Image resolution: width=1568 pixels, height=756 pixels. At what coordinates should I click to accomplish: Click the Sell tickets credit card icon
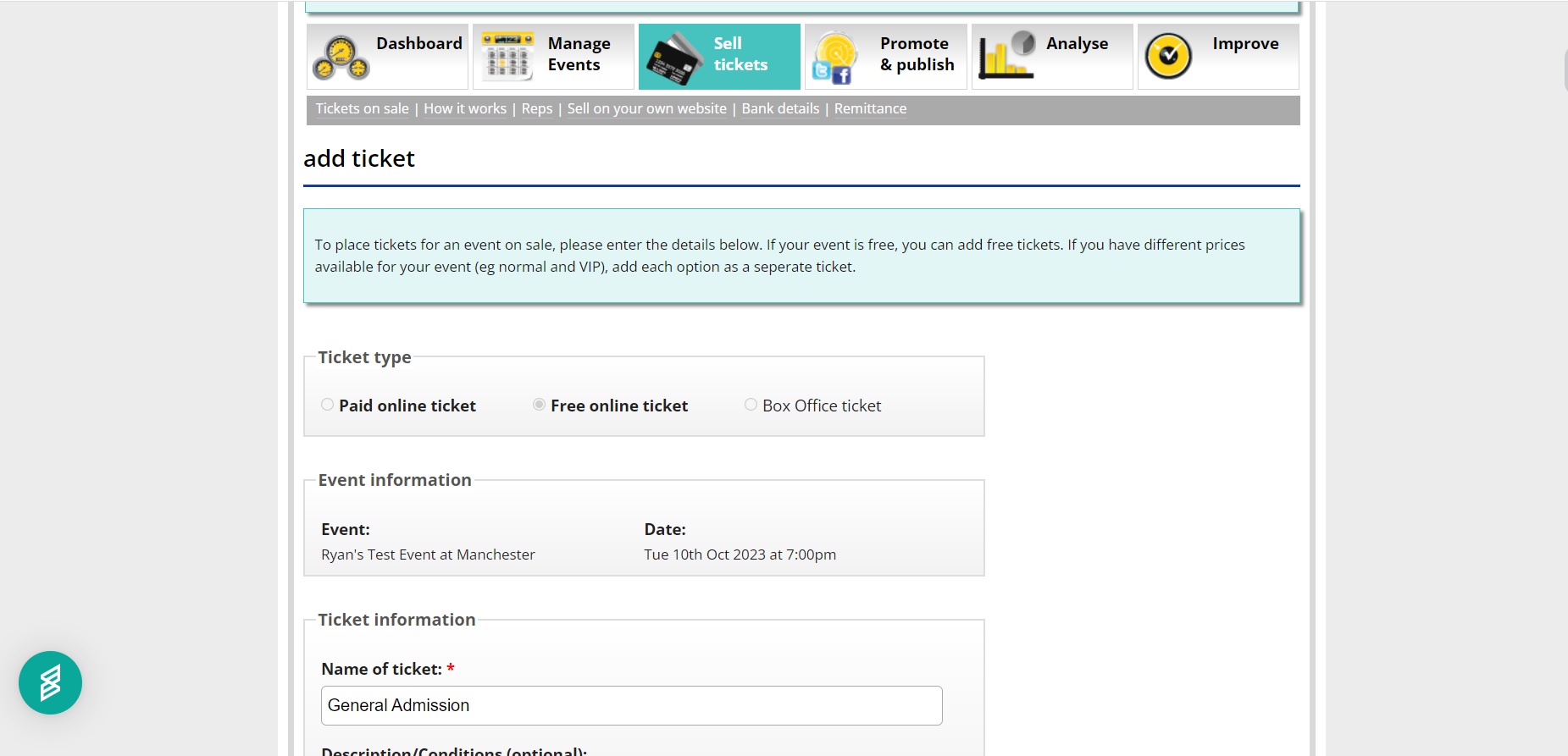click(673, 58)
